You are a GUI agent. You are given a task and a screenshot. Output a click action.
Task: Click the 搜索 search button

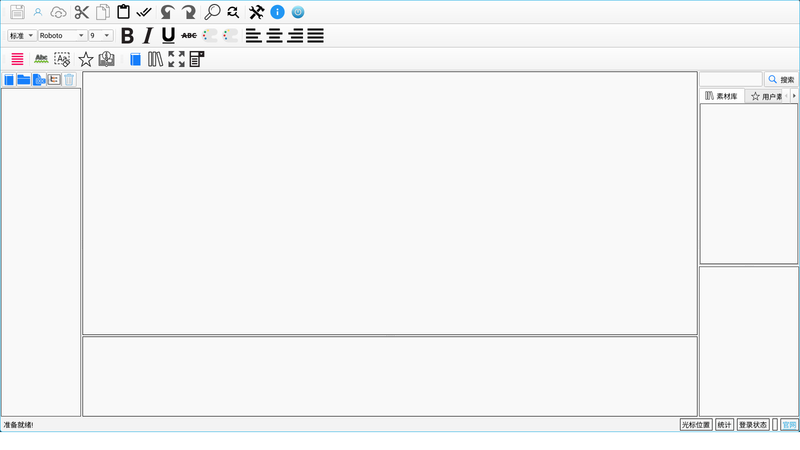781,79
